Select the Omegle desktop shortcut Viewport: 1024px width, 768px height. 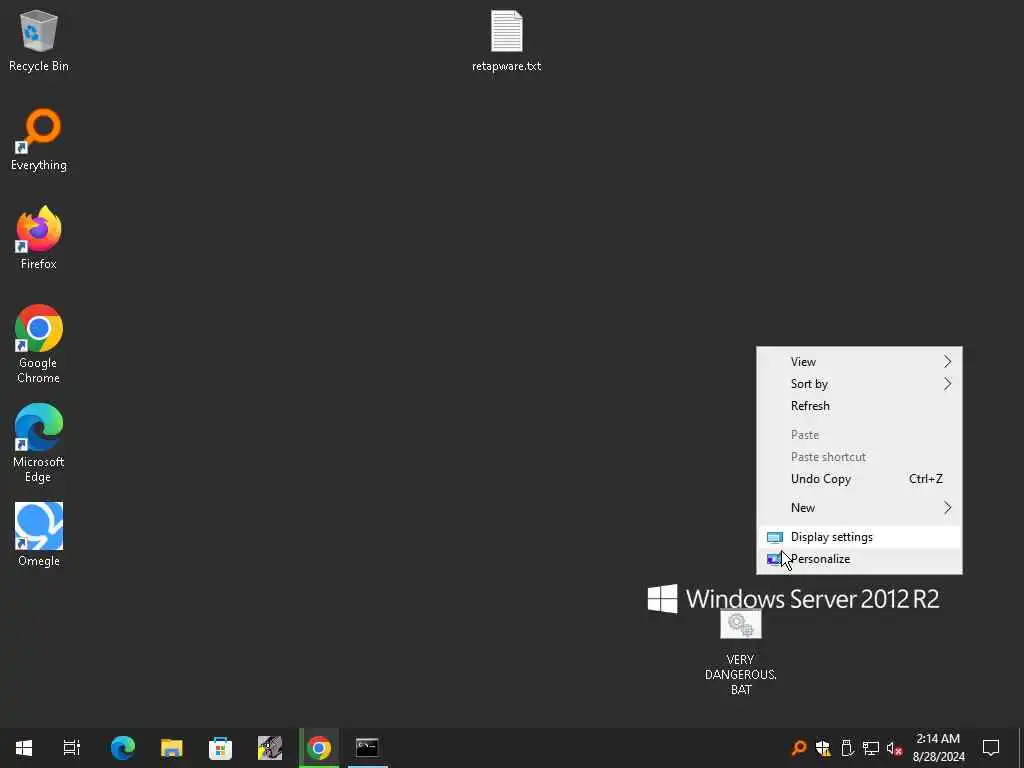pyautogui.click(x=39, y=535)
